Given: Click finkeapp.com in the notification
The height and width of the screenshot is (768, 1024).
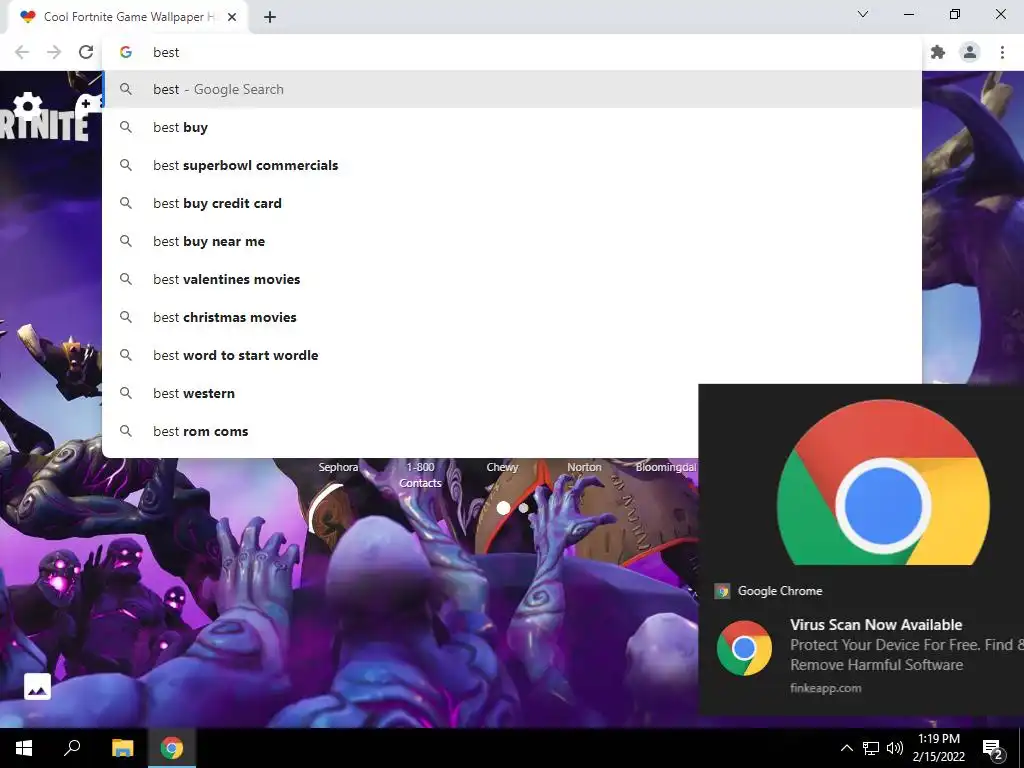Looking at the screenshot, I should click(825, 688).
